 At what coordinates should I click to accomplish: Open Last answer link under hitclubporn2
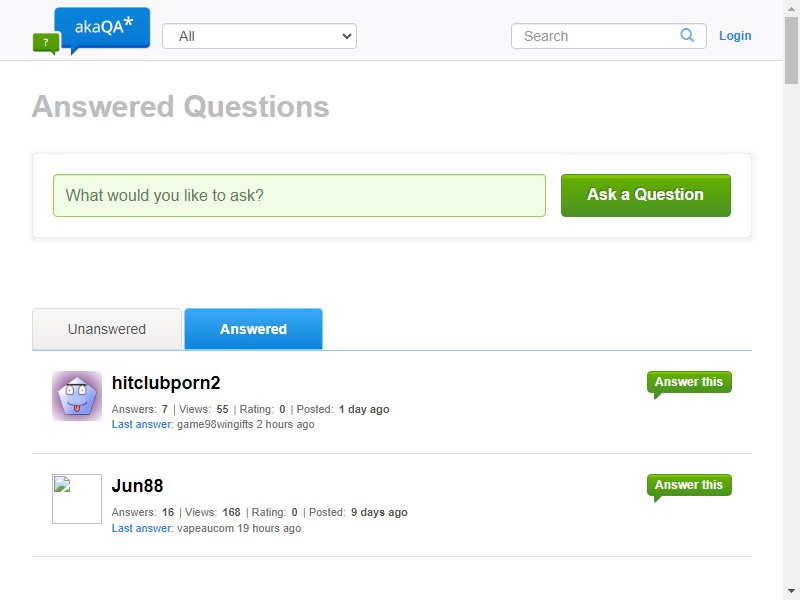click(x=142, y=424)
